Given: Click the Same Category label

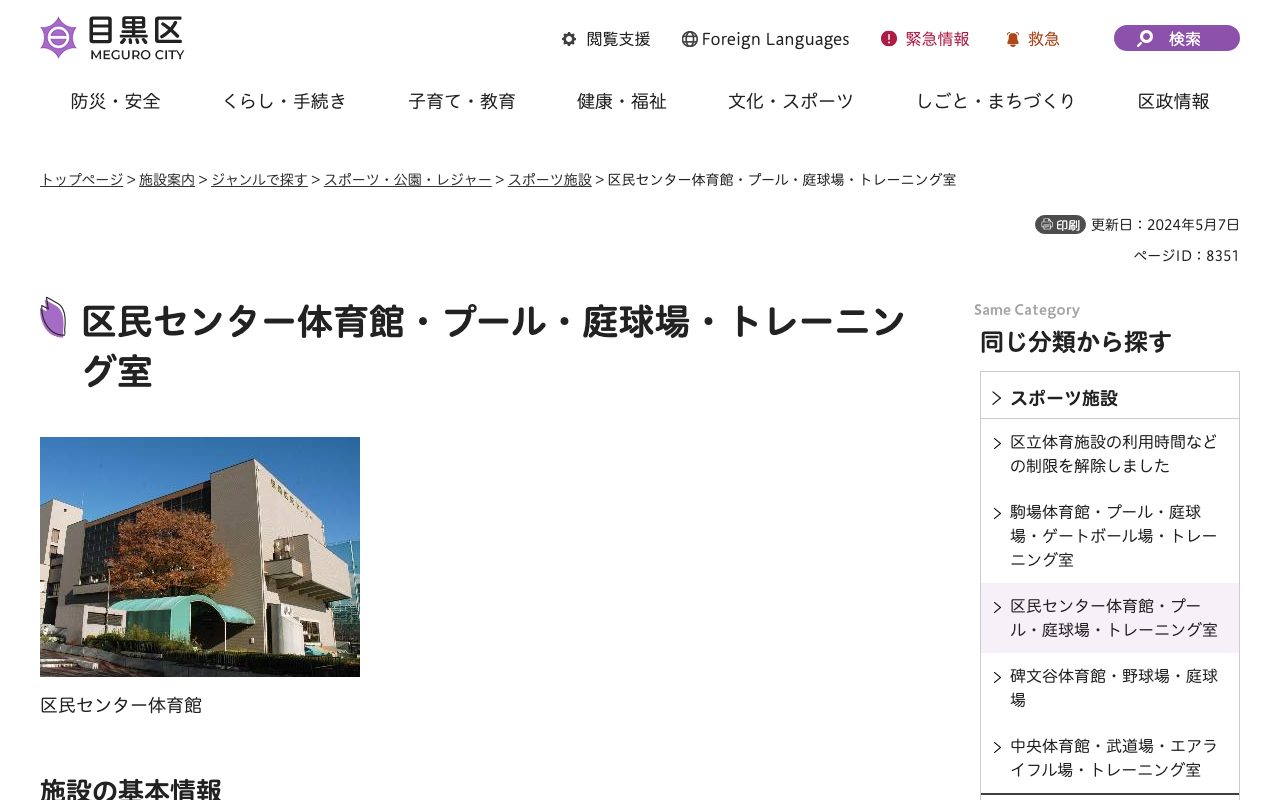Looking at the screenshot, I should (x=1027, y=310).
